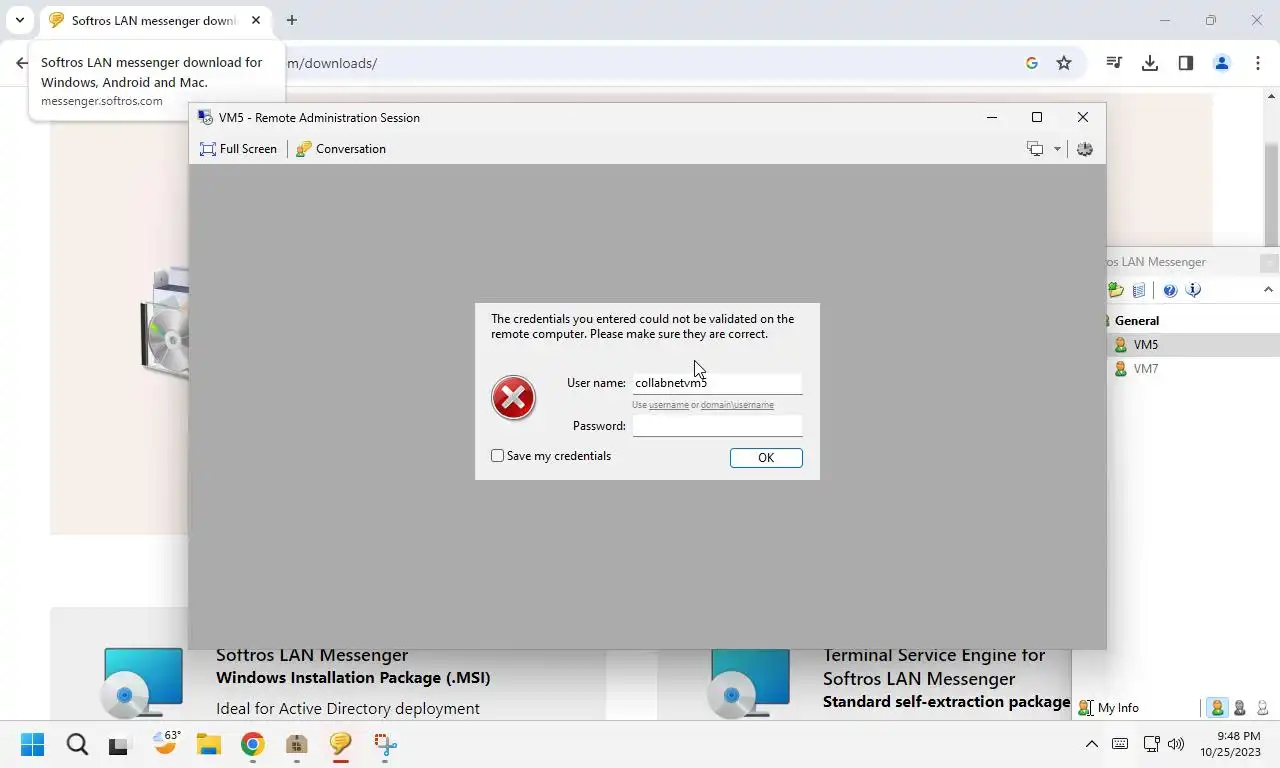1280x768 pixels.
Task: Bookmark this page with the star icon
Action: pos(1064,63)
